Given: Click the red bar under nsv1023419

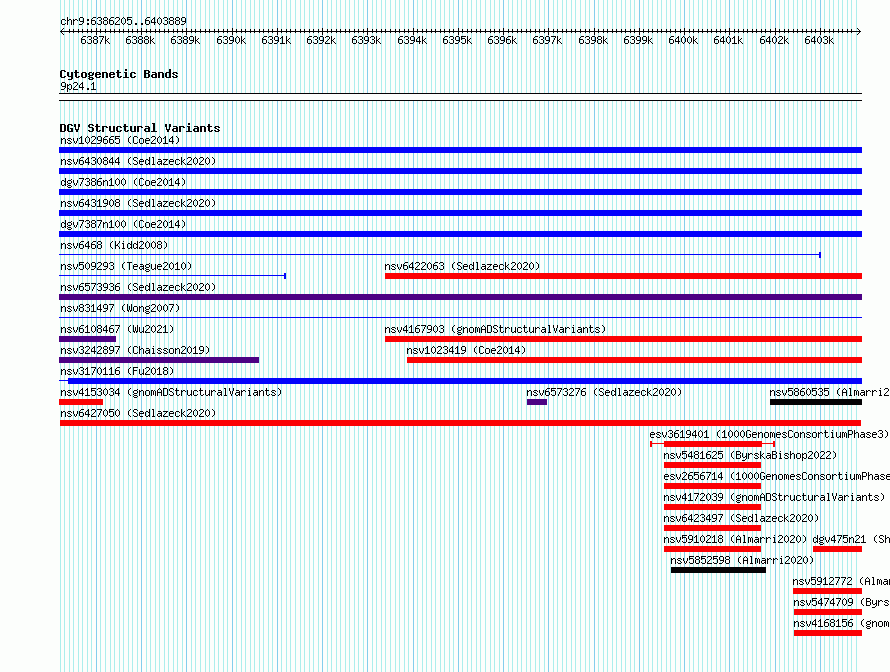Looking at the screenshot, I should (x=635, y=360).
